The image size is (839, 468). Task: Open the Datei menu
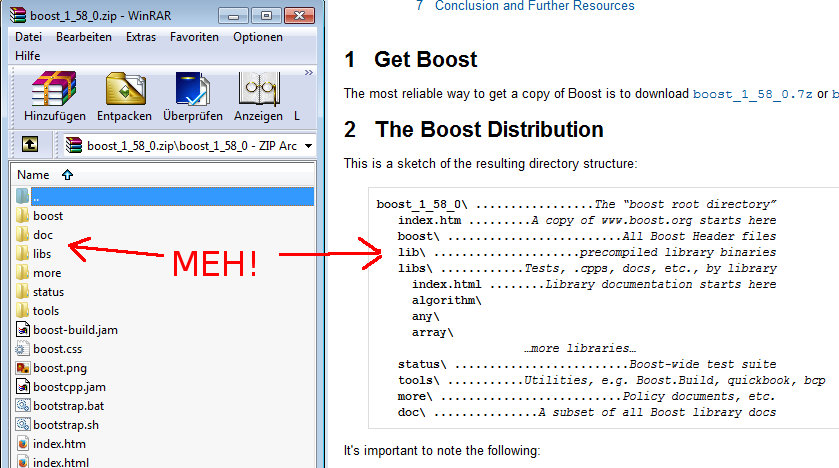coord(29,37)
